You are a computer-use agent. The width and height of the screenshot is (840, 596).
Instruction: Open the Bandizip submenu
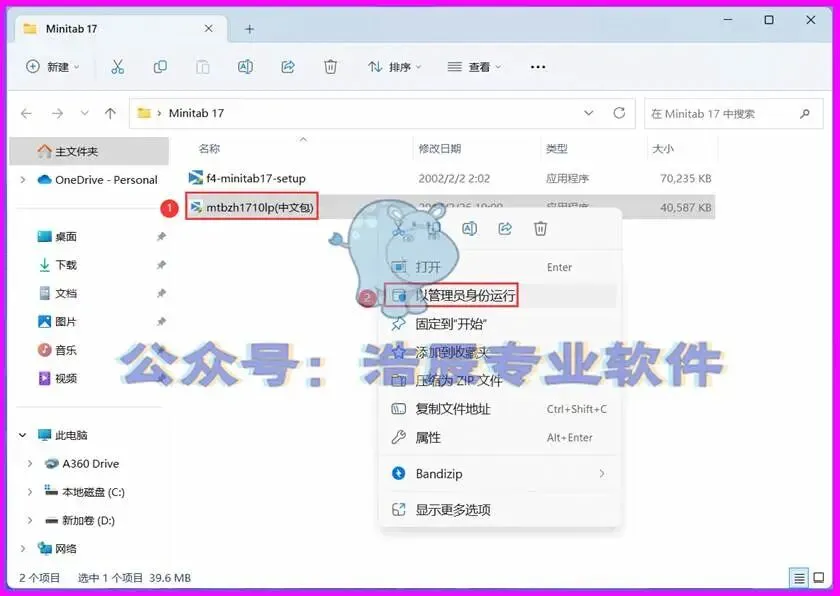[x=500, y=473]
